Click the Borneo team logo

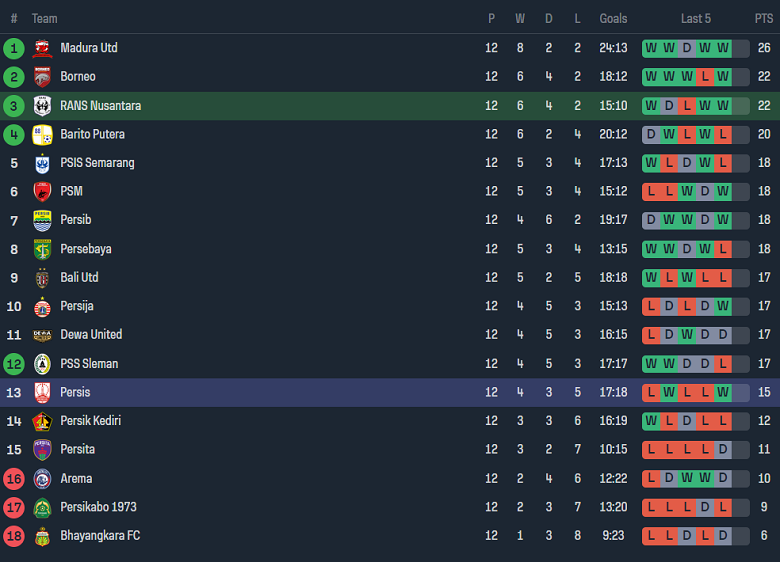(x=42, y=77)
